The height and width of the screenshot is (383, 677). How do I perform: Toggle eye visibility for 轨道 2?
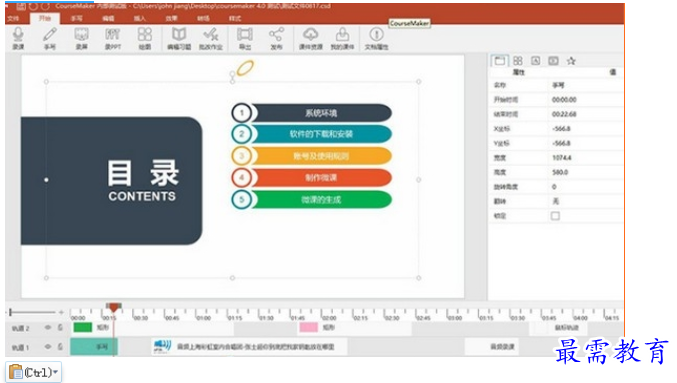pyautogui.click(x=48, y=328)
